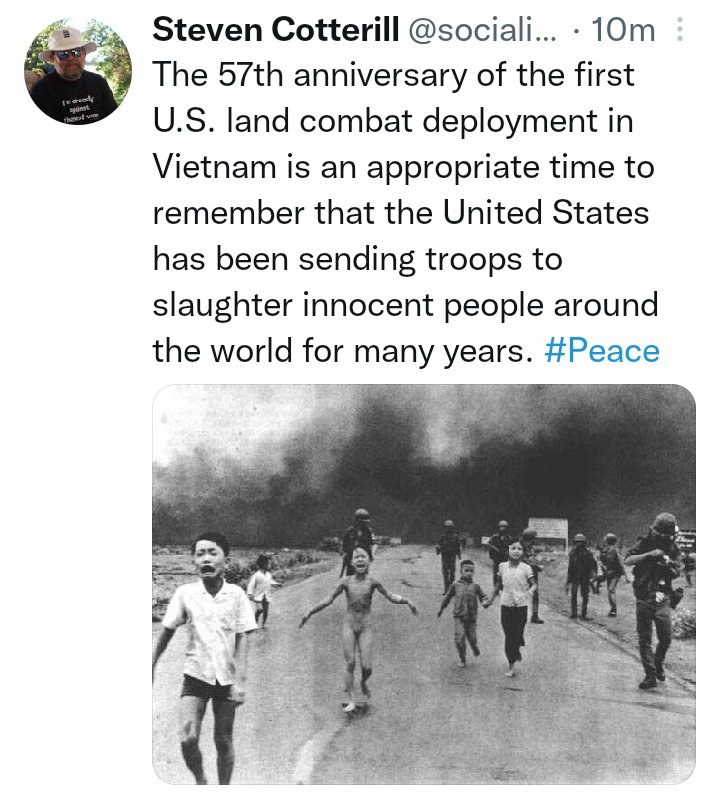Click the tweet's first line mentioning '57th anniversary'
This screenshot has height=807, width=720.
(x=394, y=76)
